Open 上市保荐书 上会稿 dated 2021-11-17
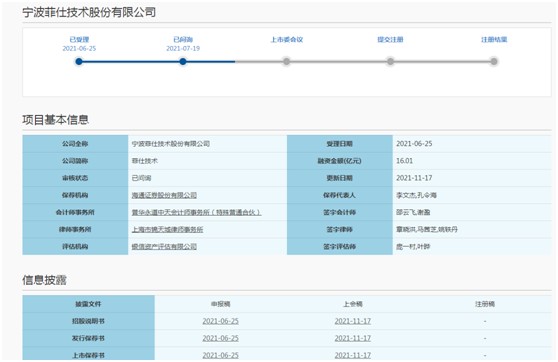The width and height of the screenshot is (558, 362). pyautogui.click(x=353, y=355)
